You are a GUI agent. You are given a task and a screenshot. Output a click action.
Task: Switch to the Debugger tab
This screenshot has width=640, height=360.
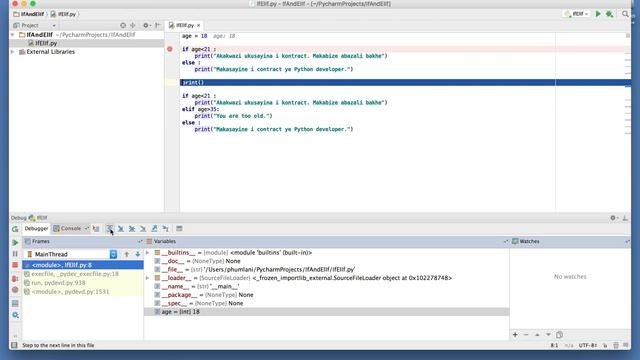pos(36,229)
